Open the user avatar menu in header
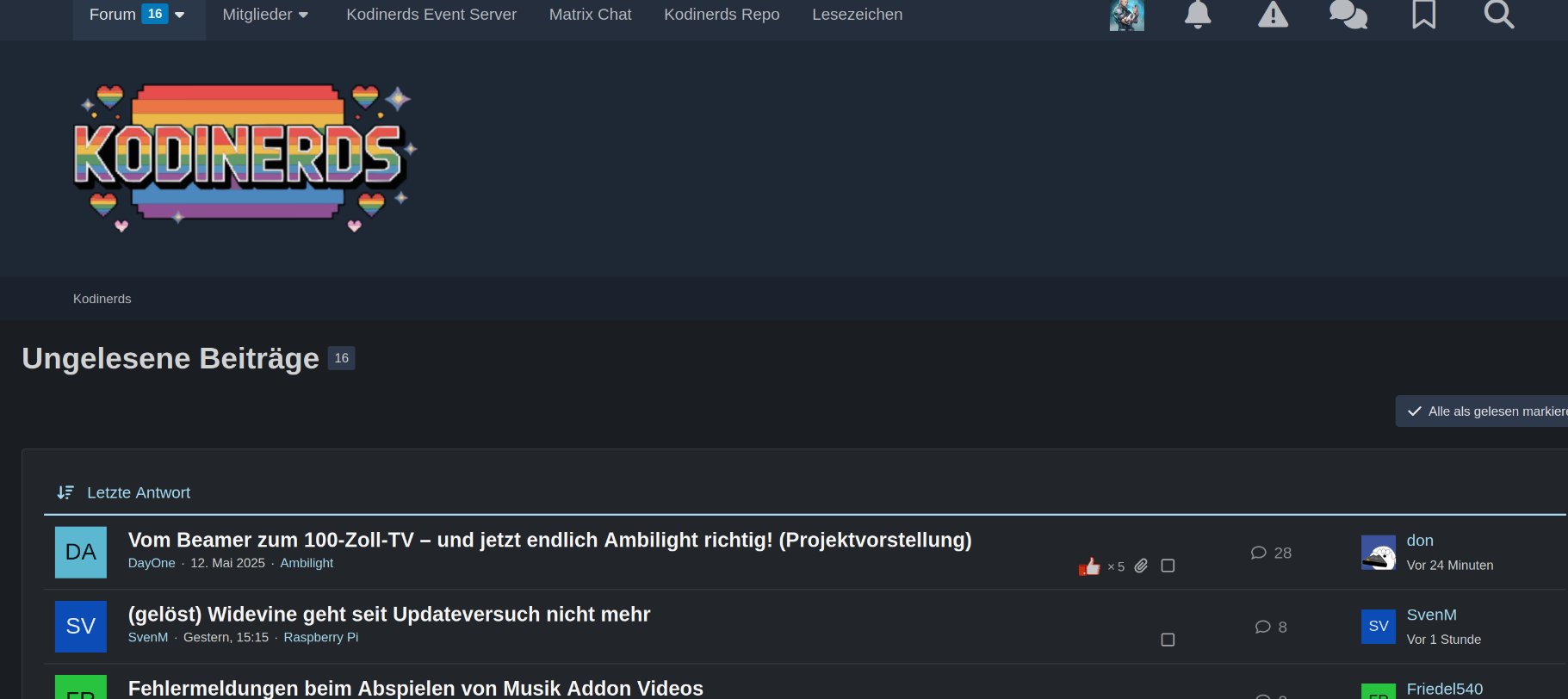The image size is (1568, 699). [1126, 15]
